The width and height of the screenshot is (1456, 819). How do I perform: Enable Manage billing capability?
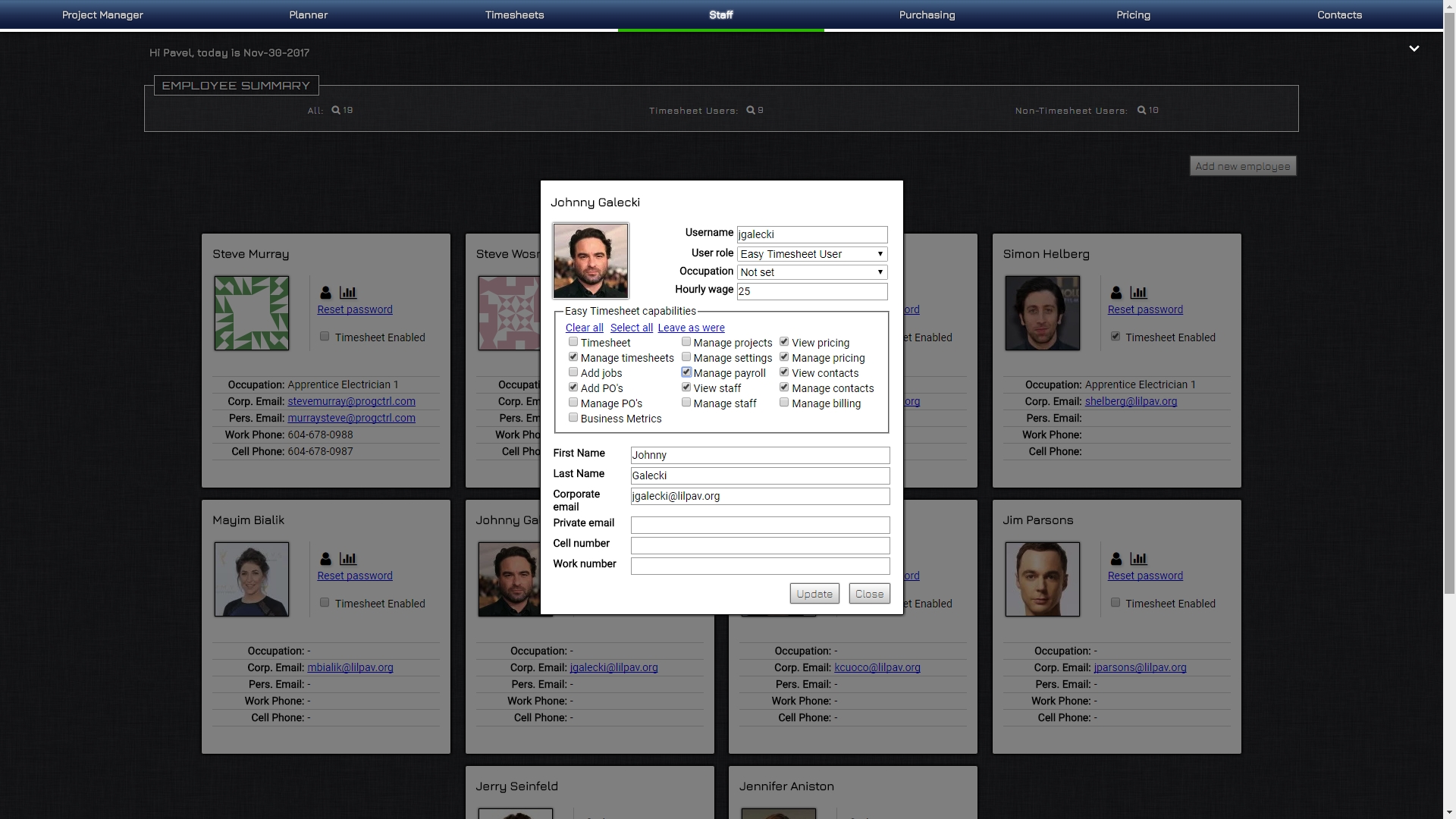784,403
